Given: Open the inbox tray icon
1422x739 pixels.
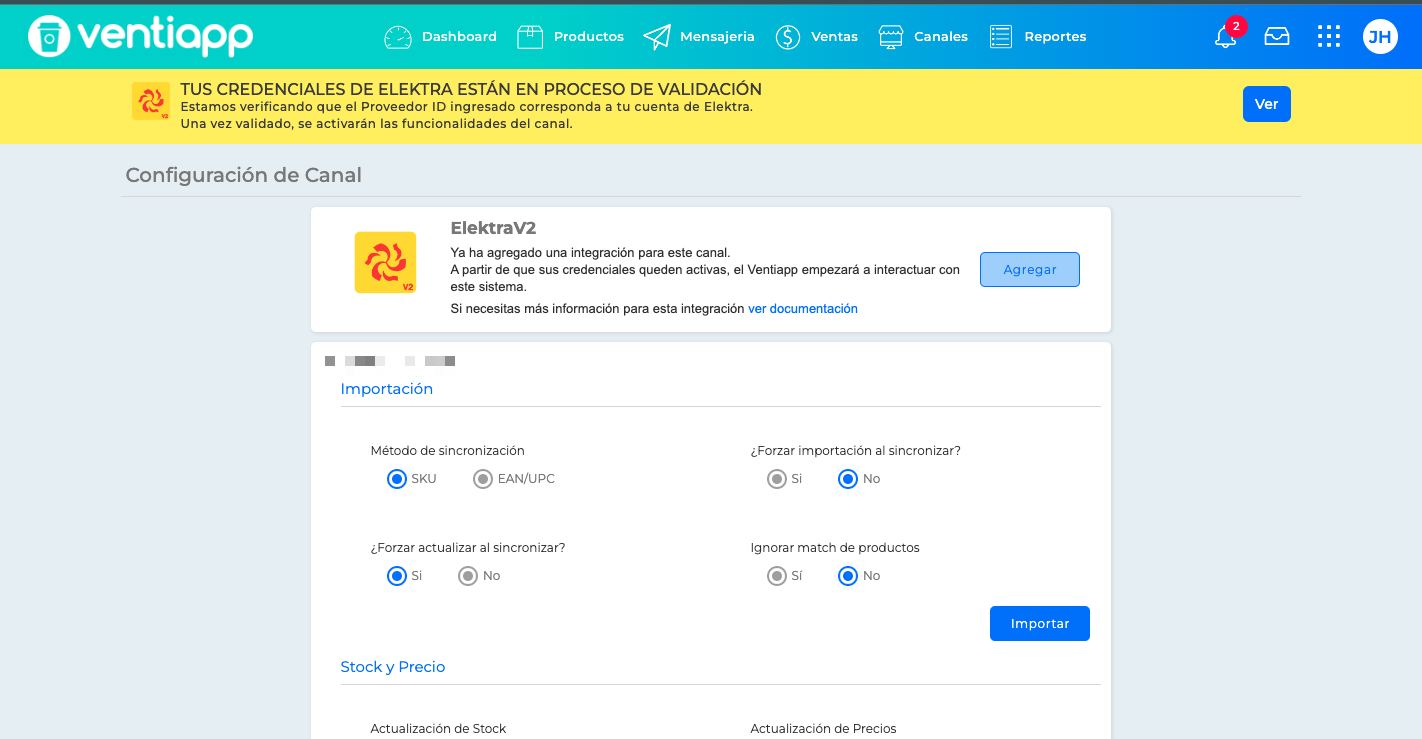Looking at the screenshot, I should [1277, 37].
